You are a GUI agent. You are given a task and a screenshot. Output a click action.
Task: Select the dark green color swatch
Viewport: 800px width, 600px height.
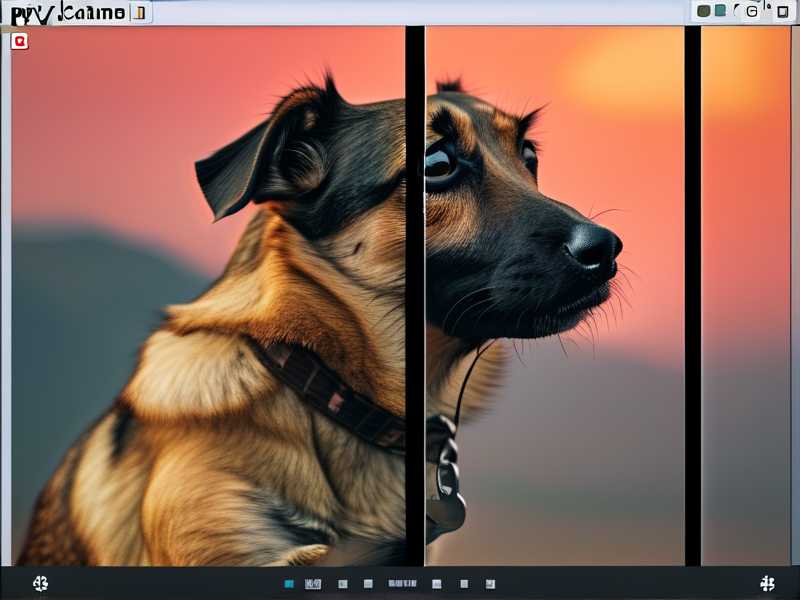pos(704,11)
